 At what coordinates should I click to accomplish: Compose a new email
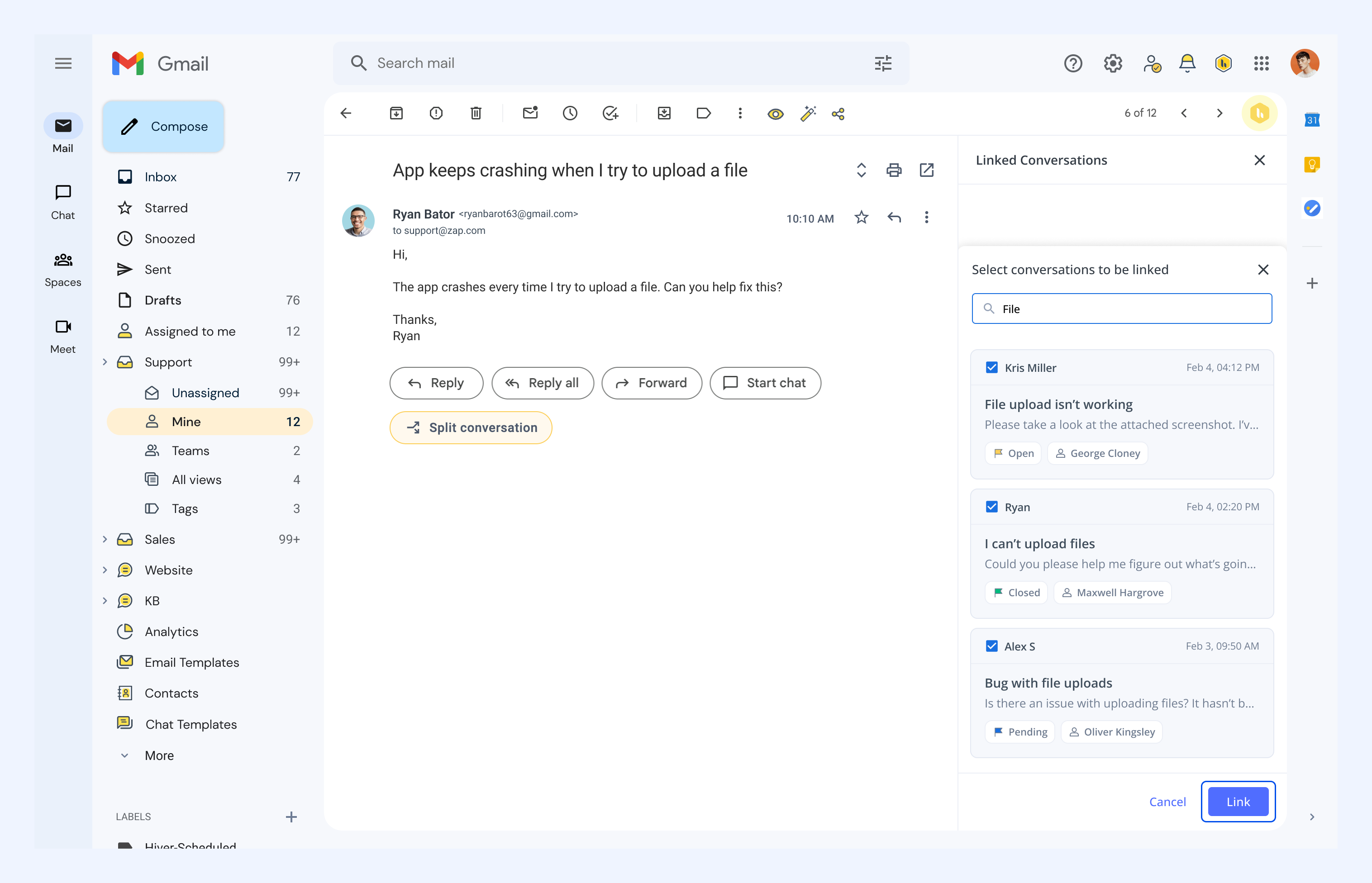(x=163, y=127)
